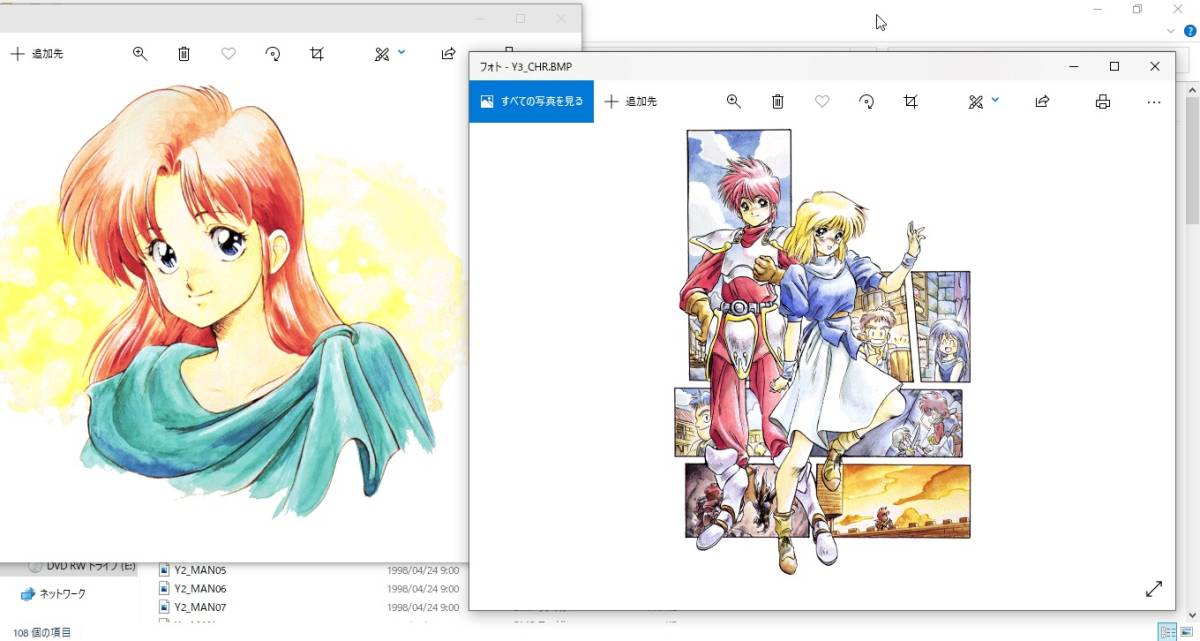
Task: Click date 1998/04/24 9:00 of Y2_MAN07
Action: (423, 607)
